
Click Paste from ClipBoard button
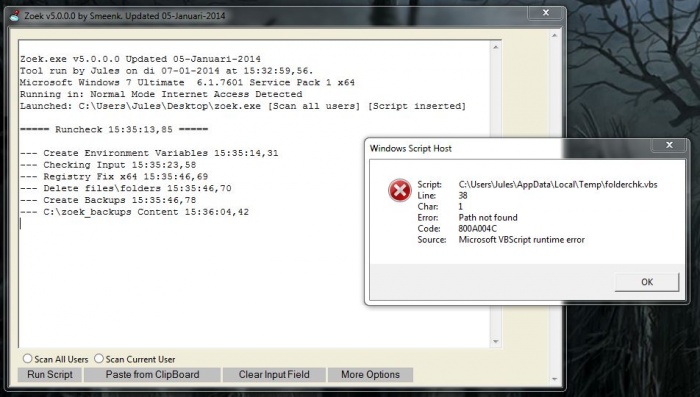152,375
